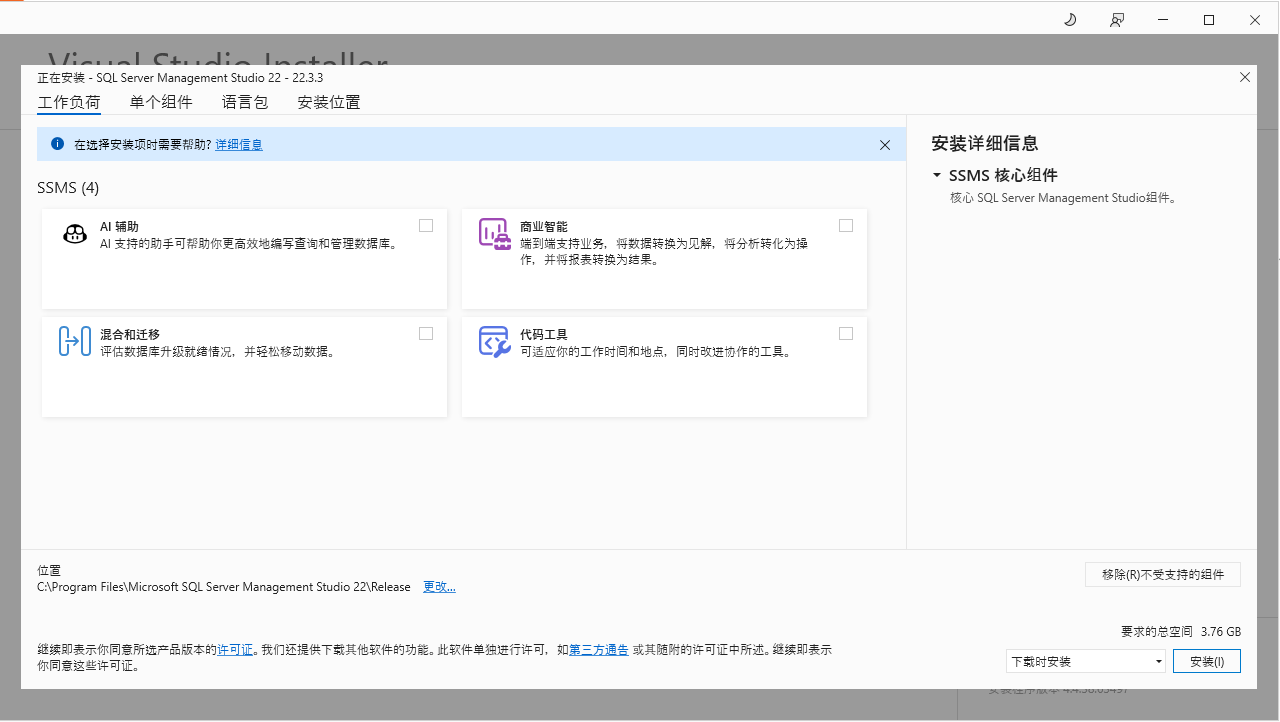Click the 混合和迁移 workload icon
This screenshot has width=1280, height=722.
pos(75,342)
